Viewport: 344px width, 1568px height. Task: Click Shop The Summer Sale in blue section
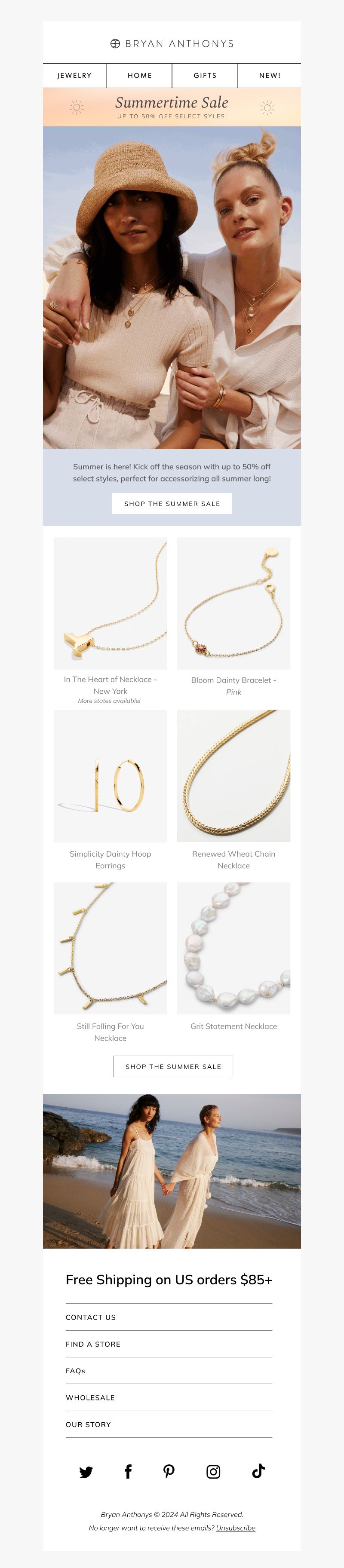point(172,503)
